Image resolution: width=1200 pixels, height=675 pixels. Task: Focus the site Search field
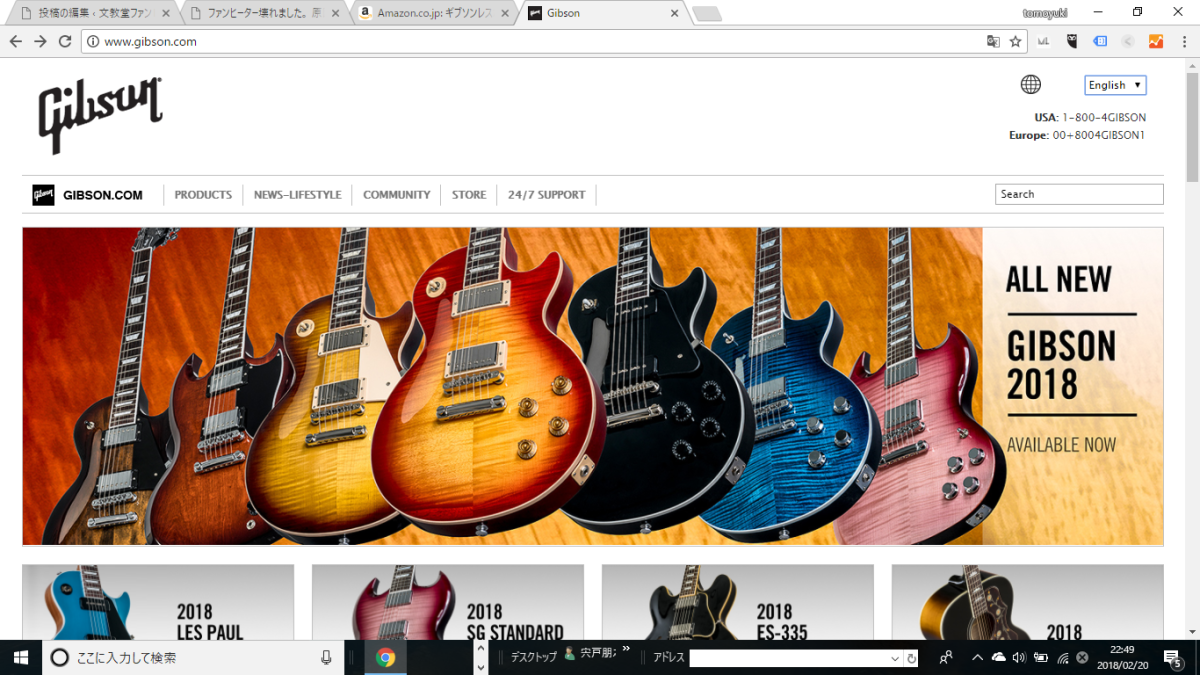tap(1079, 194)
